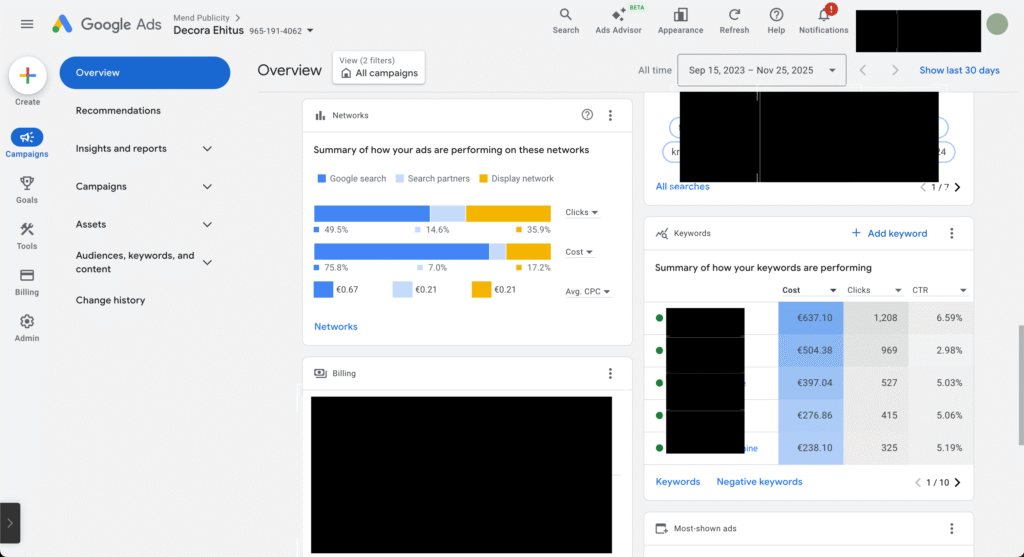1024x557 pixels.
Task: Open Keywords card three-dot menu
Action: click(x=951, y=233)
